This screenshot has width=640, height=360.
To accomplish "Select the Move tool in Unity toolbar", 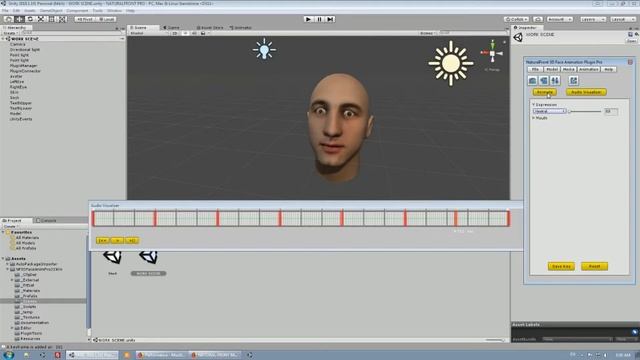I will (x=19, y=19).
